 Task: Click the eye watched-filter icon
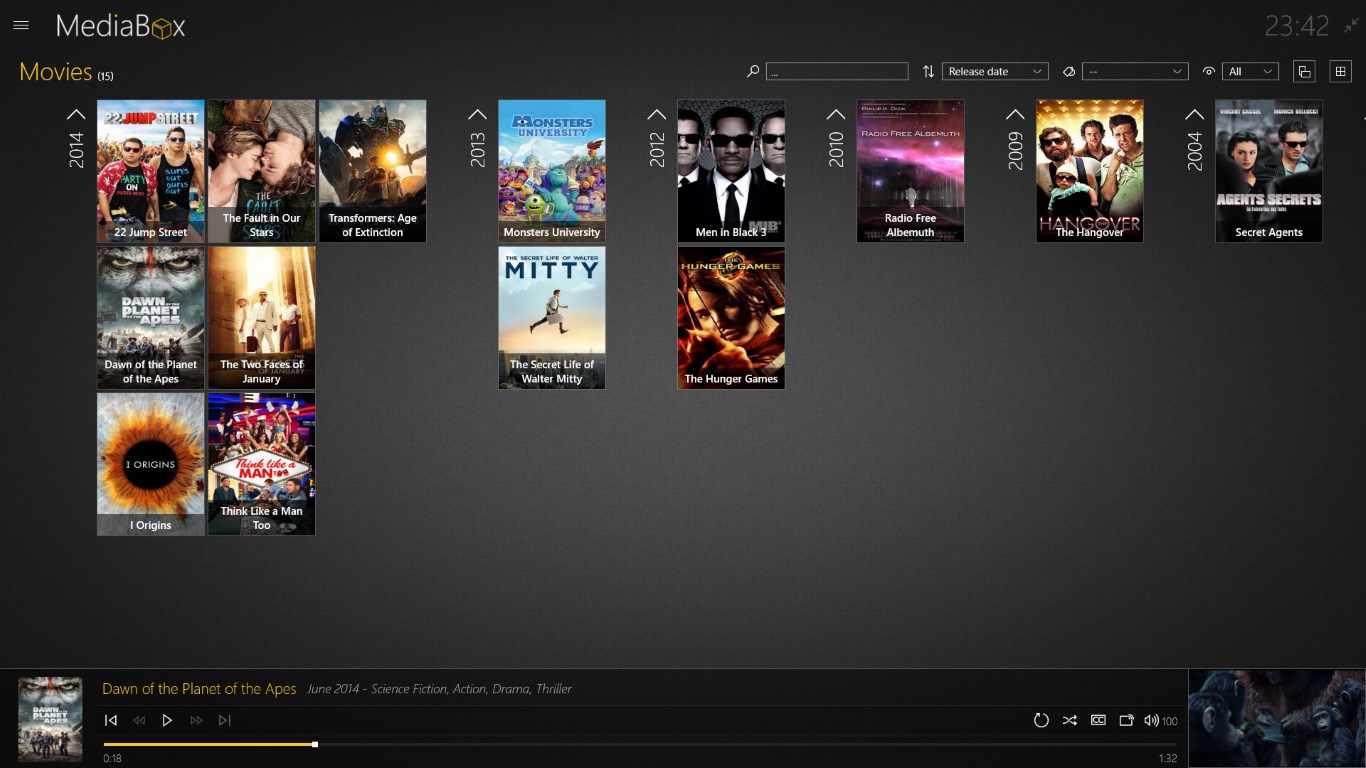tap(1209, 71)
